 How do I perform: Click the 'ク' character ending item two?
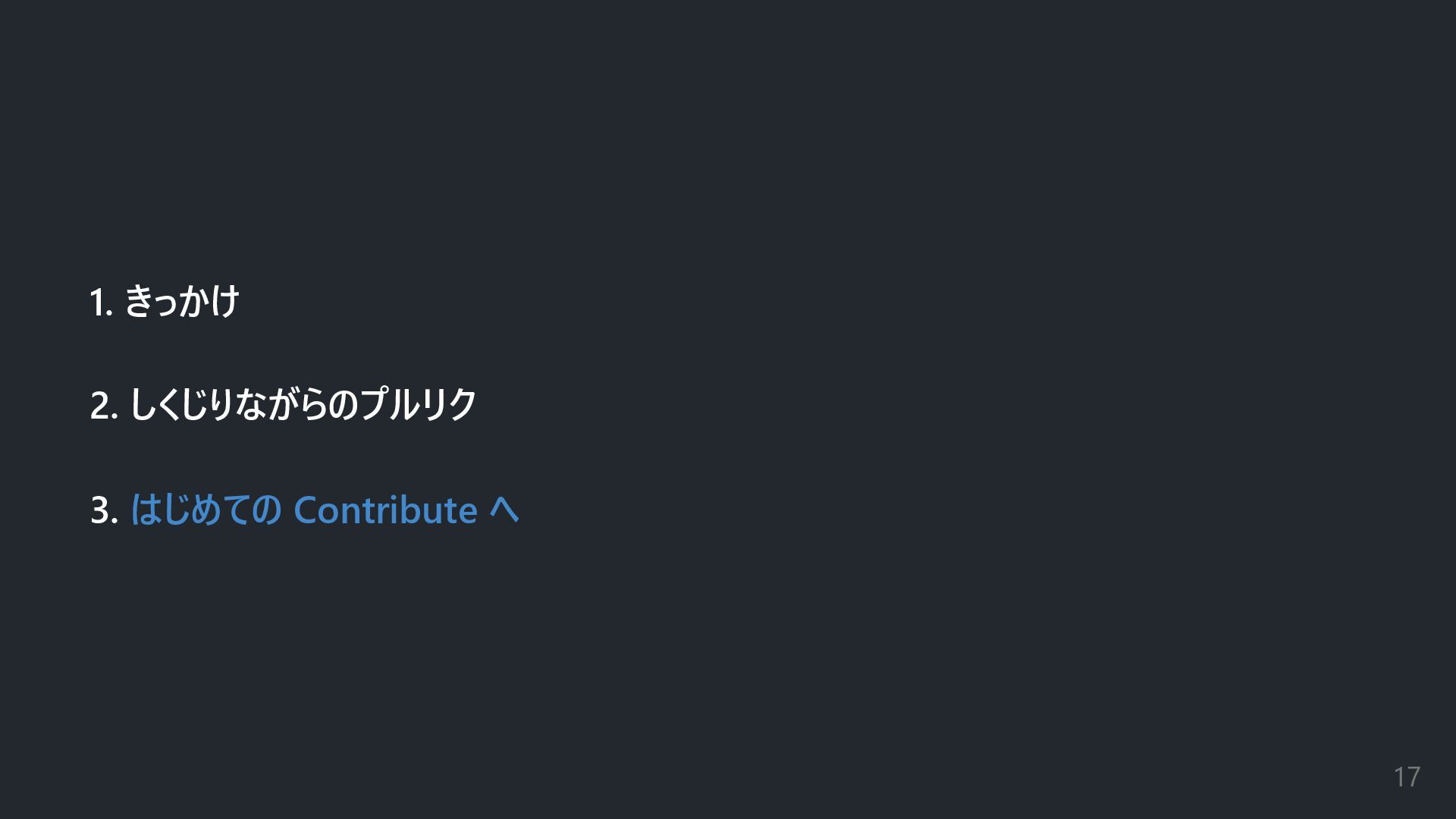(x=461, y=404)
